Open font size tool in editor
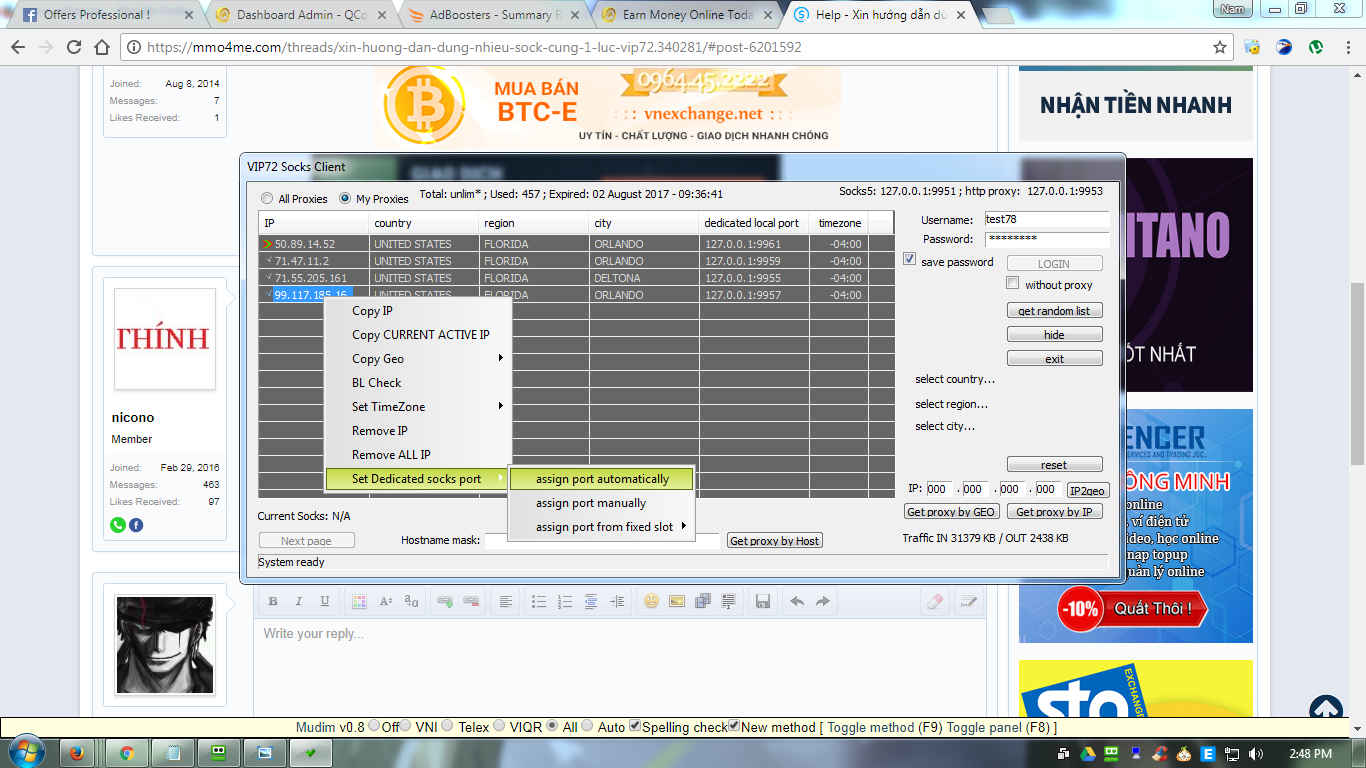This screenshot has width=1366, height=768. [385, 601]
